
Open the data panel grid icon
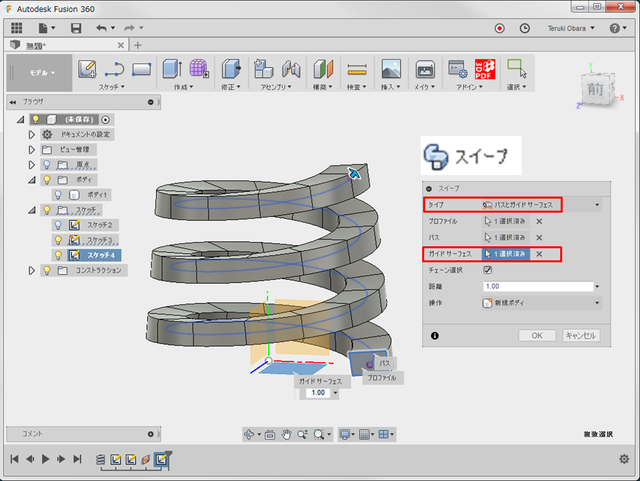17,27
